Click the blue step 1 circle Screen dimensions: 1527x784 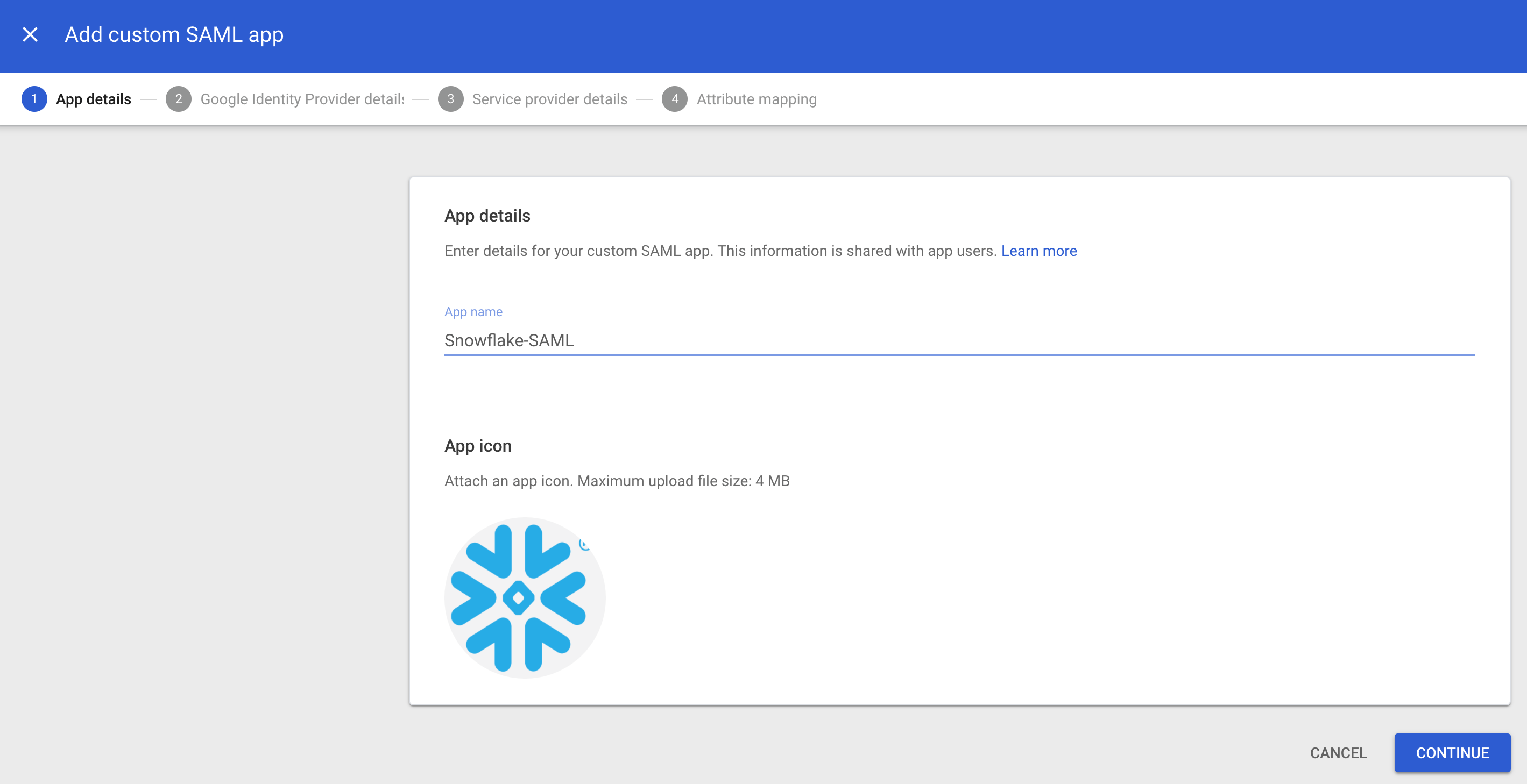[34, 99]
